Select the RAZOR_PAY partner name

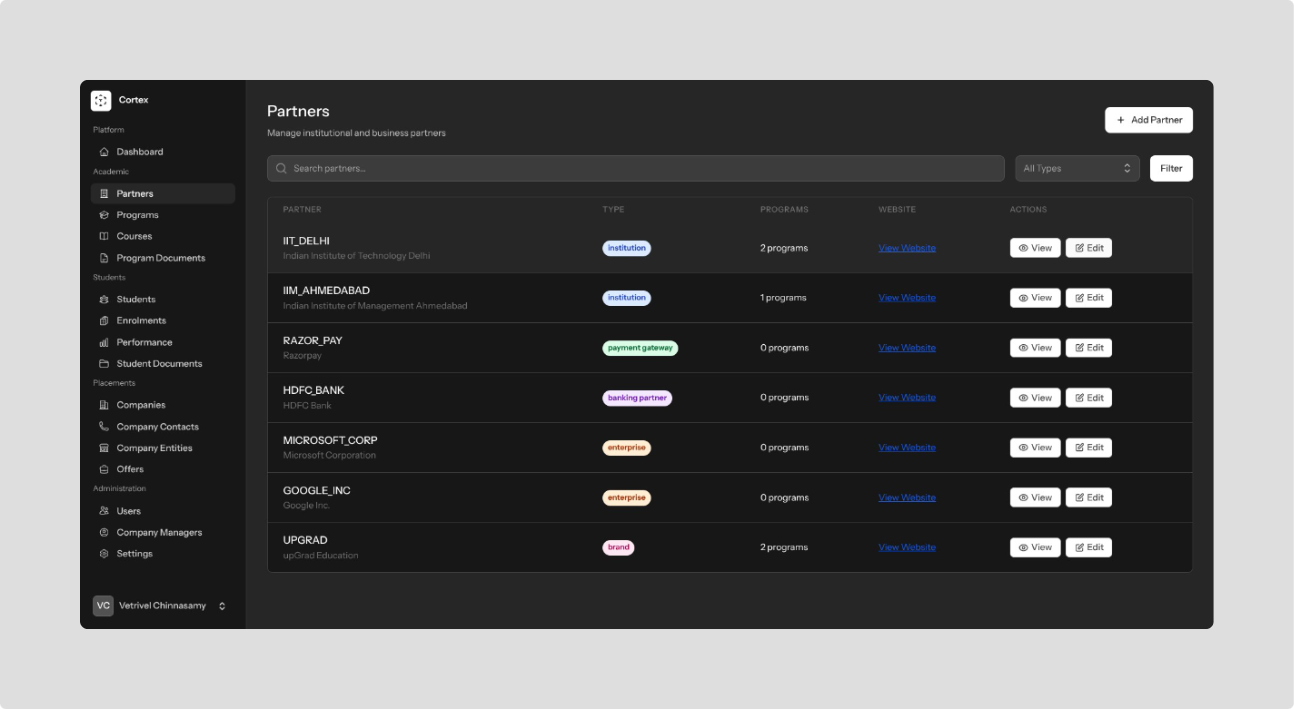pos(313,341)
